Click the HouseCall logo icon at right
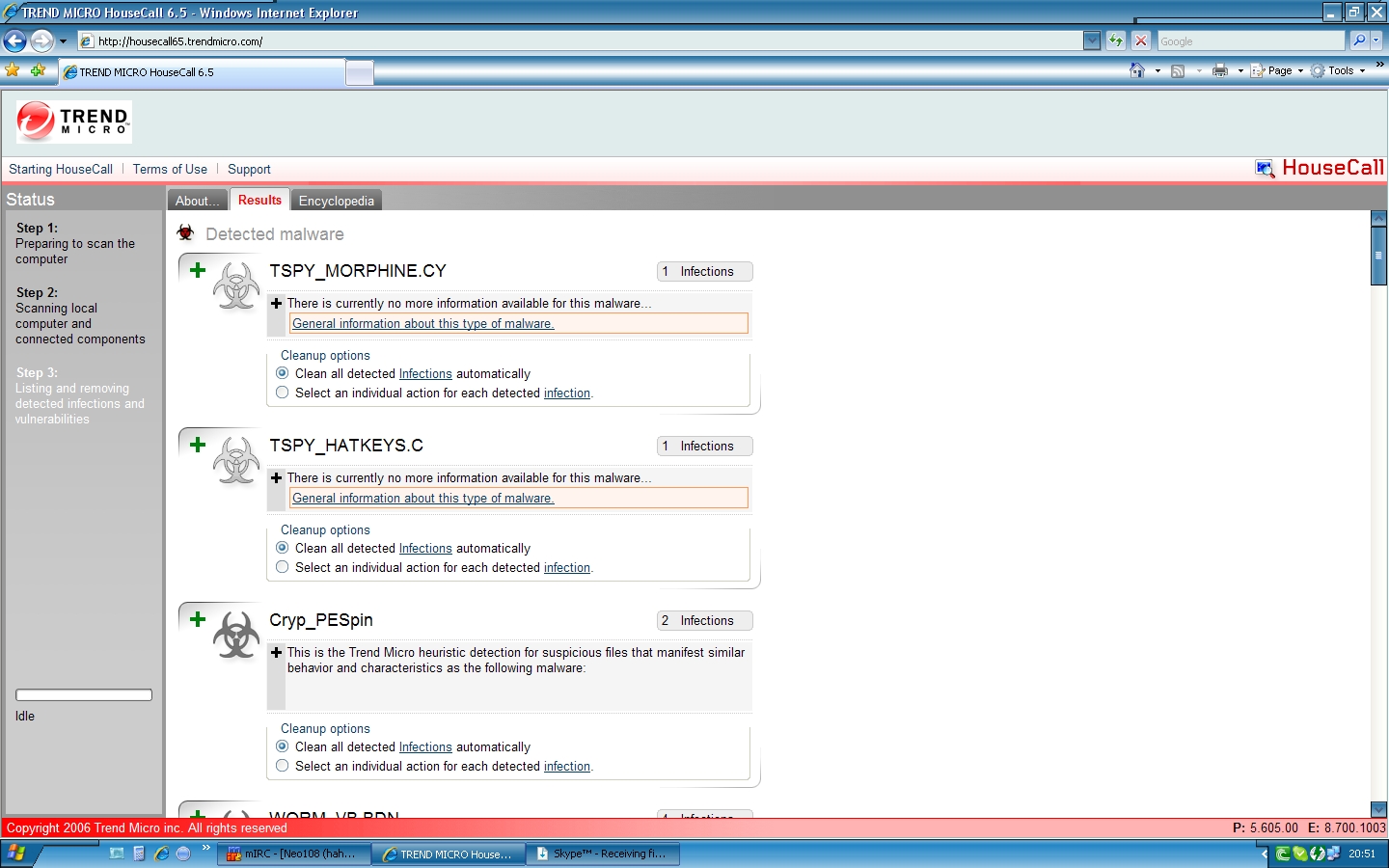The height and width of the screenshot is (868, 1389). (1264, 169)
